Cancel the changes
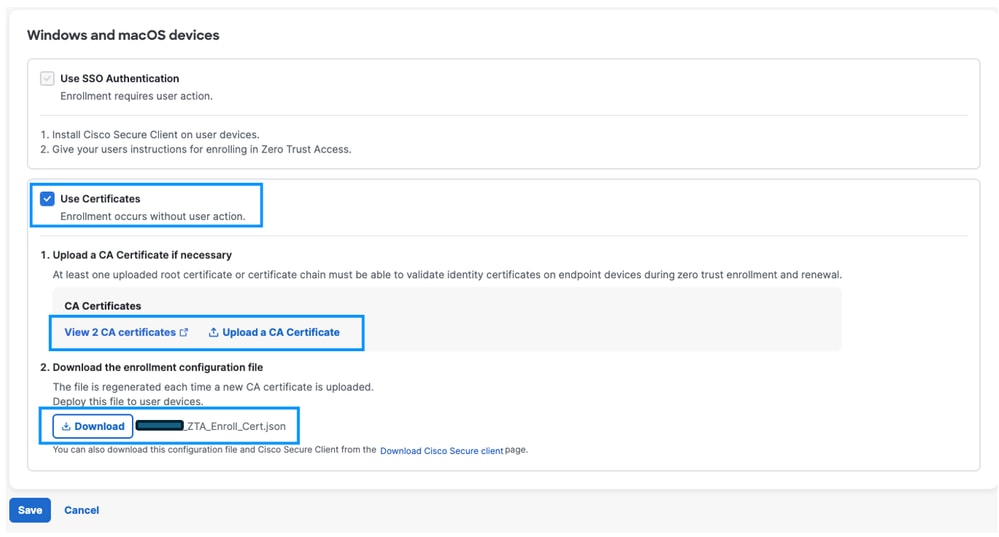The image size is (999, 537). pos(82,510)
